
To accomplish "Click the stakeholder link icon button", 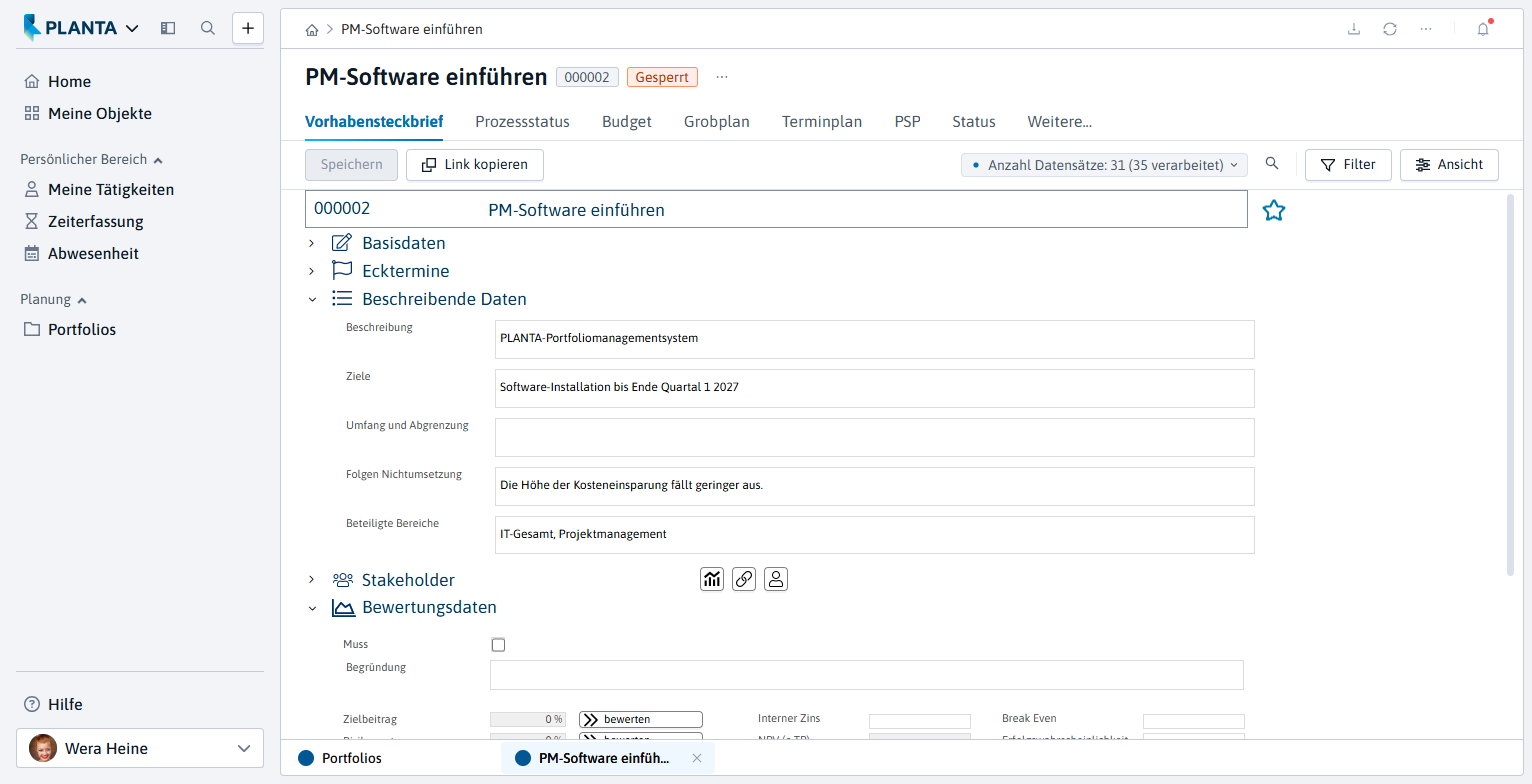I will pyautogui.click(x=744, y=579).
